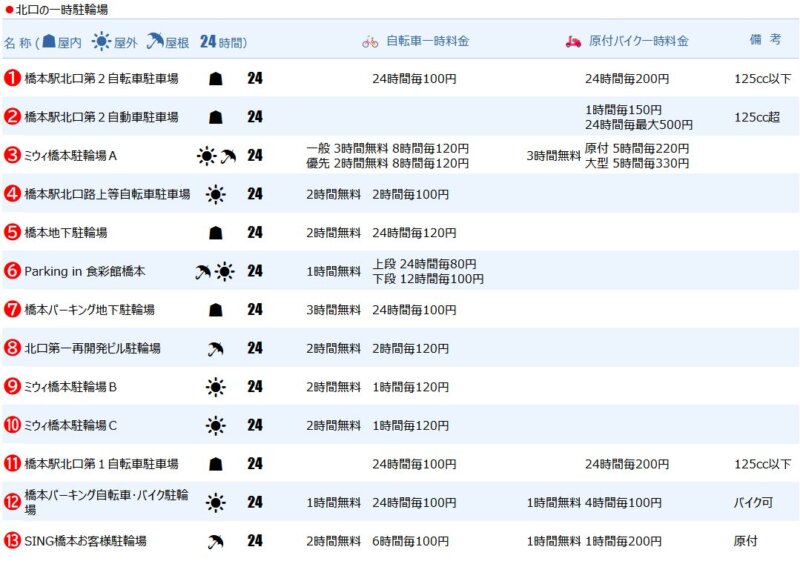
Task: Click the red number 4 marker icon
Action: (12, 194)
